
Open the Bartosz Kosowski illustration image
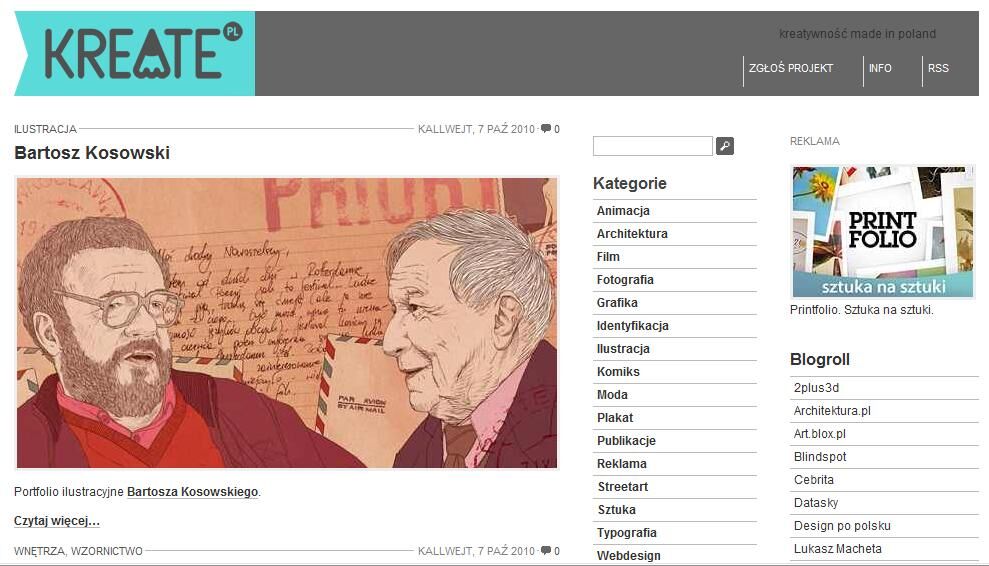coord(287,323)
